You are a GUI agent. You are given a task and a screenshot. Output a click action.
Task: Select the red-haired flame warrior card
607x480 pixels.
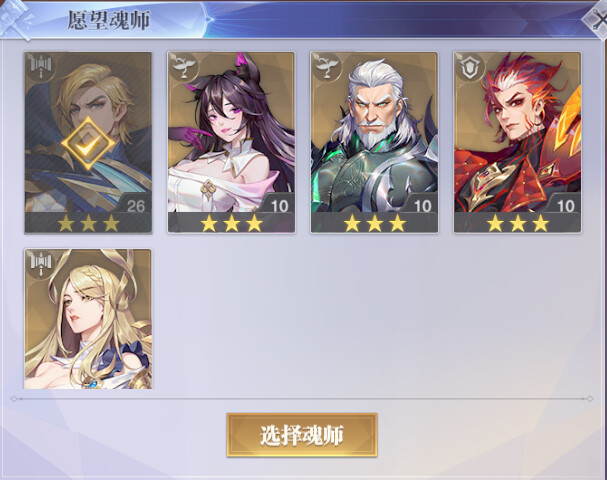pos(518,142)
